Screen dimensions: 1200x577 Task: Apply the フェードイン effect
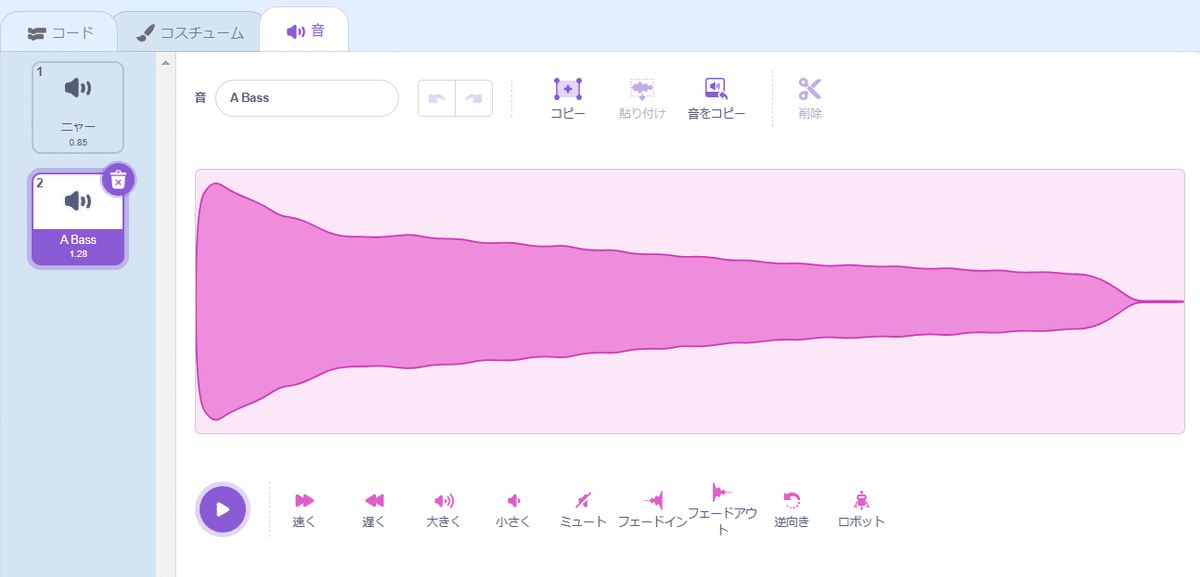point(653,508)
